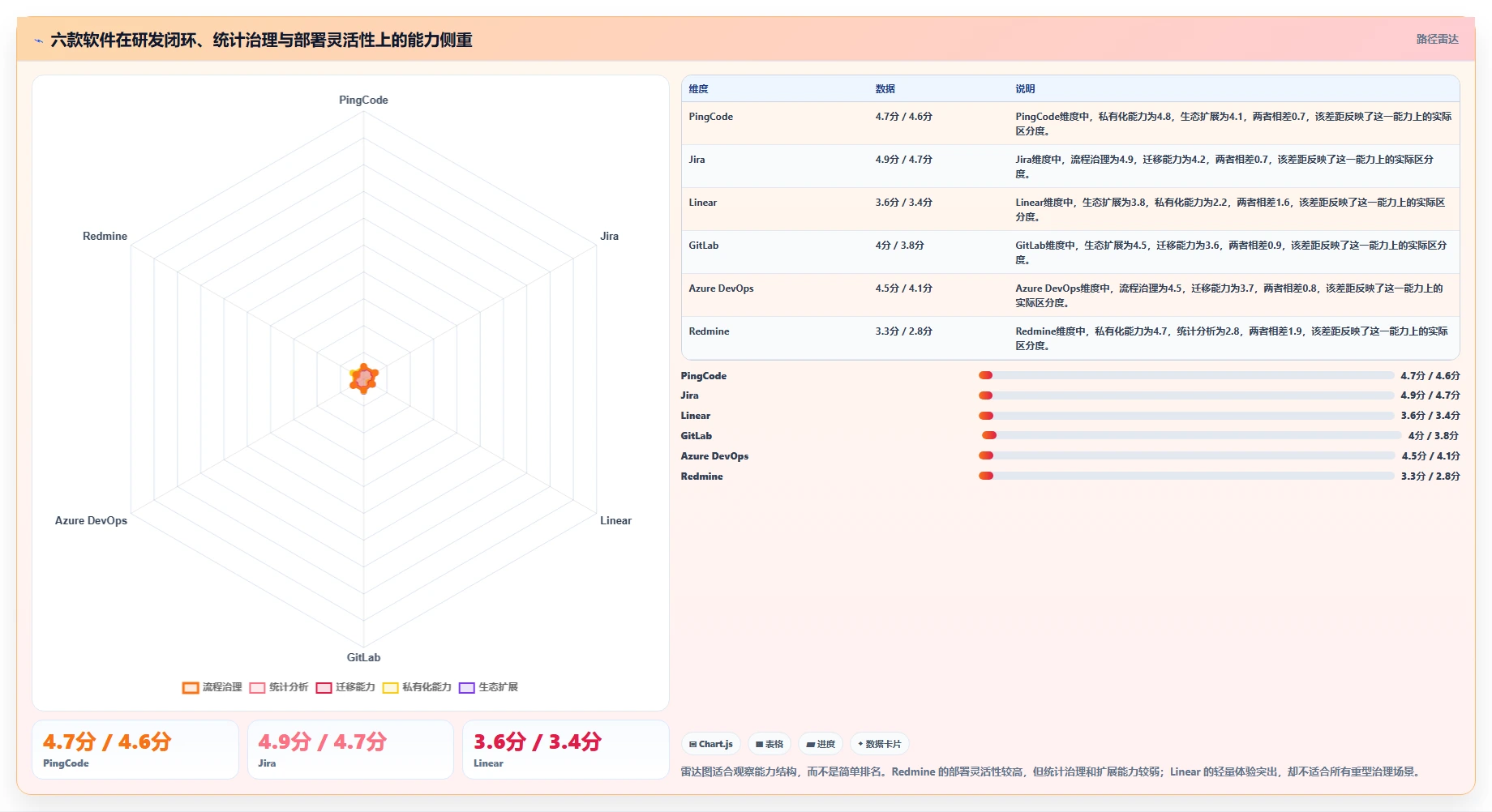1492x812 pixels.
Task: Click the GitLab label in progress list
Action: tap(696, 436)
